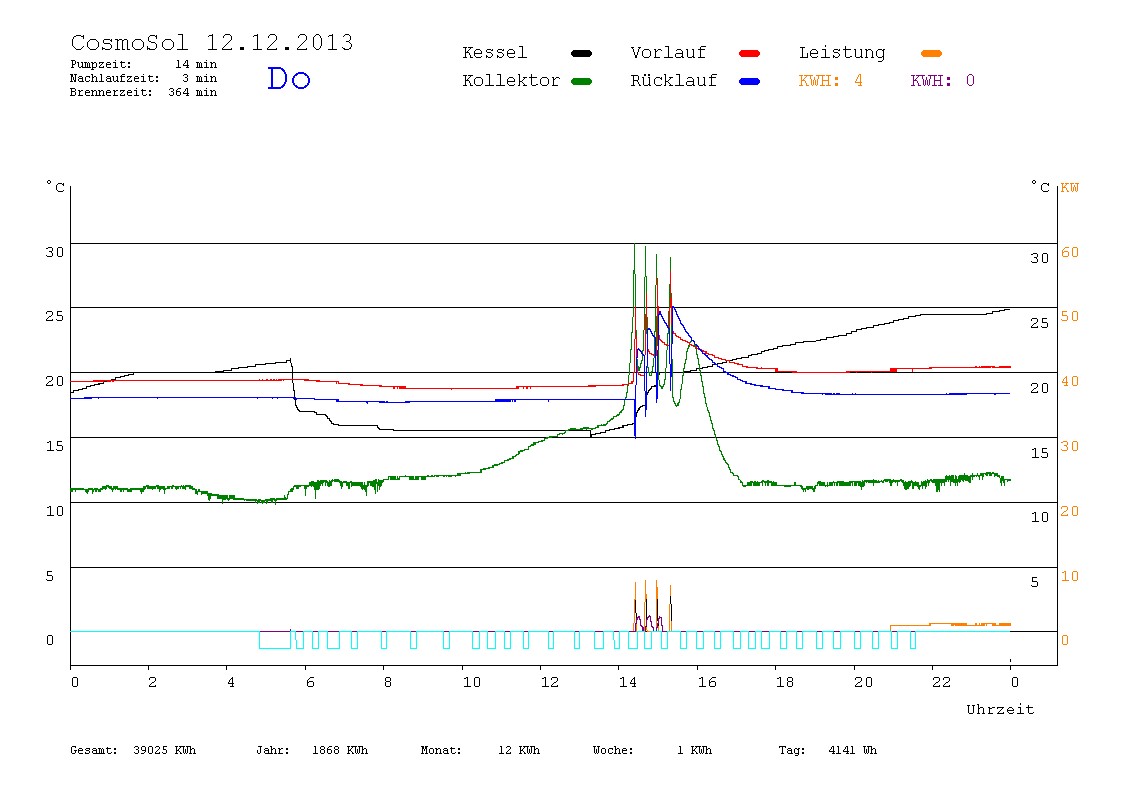Click the "6" hour tick on time axis
The width and height of the screenshot is (1148, 812).
310,682
